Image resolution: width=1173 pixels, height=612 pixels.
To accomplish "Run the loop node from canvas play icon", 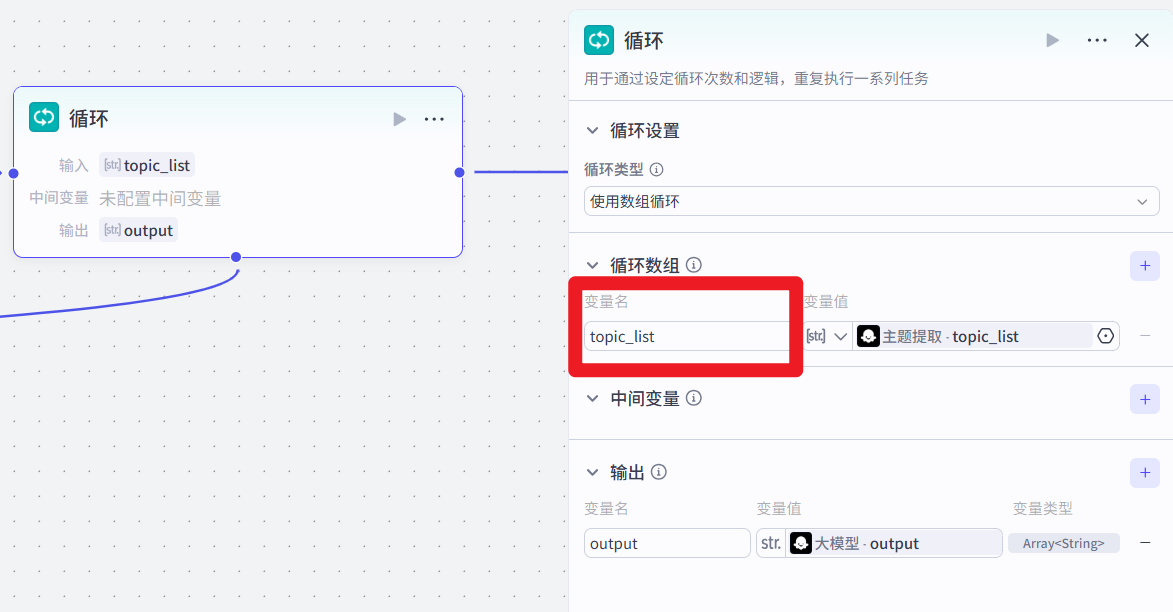I will coord(399,119).
